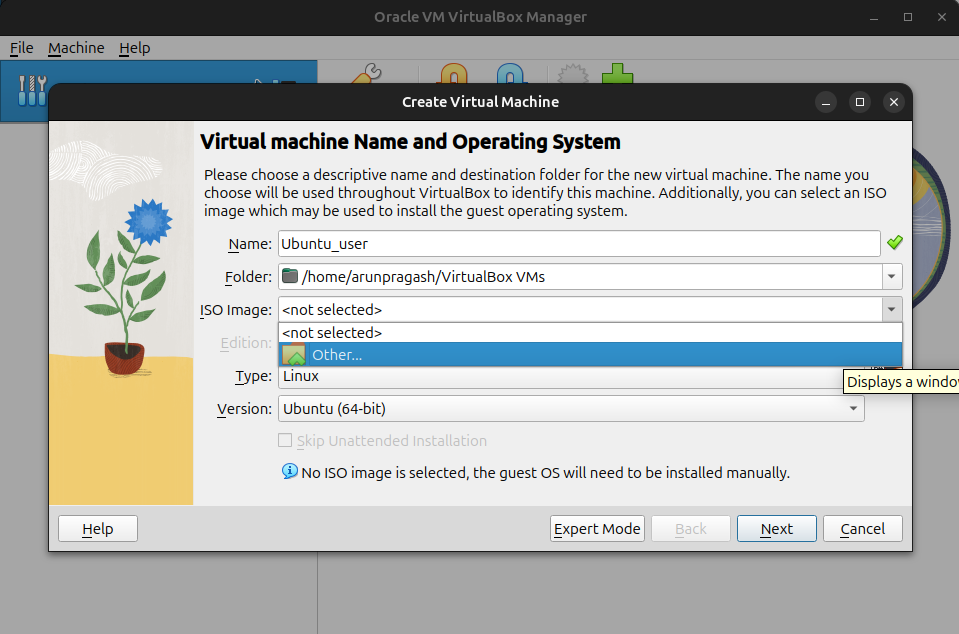The height and width of the screenshot is (634, 959).
Task: Choose 'Other...' in the ISO Image list
Action: coord(590,355)
